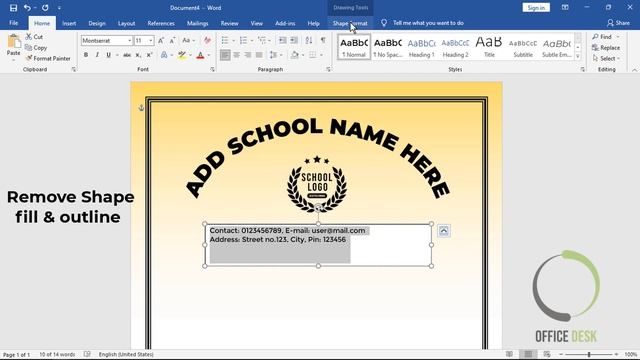Sort the selected paragraphs
640x360 pixels.
(309, 40)
